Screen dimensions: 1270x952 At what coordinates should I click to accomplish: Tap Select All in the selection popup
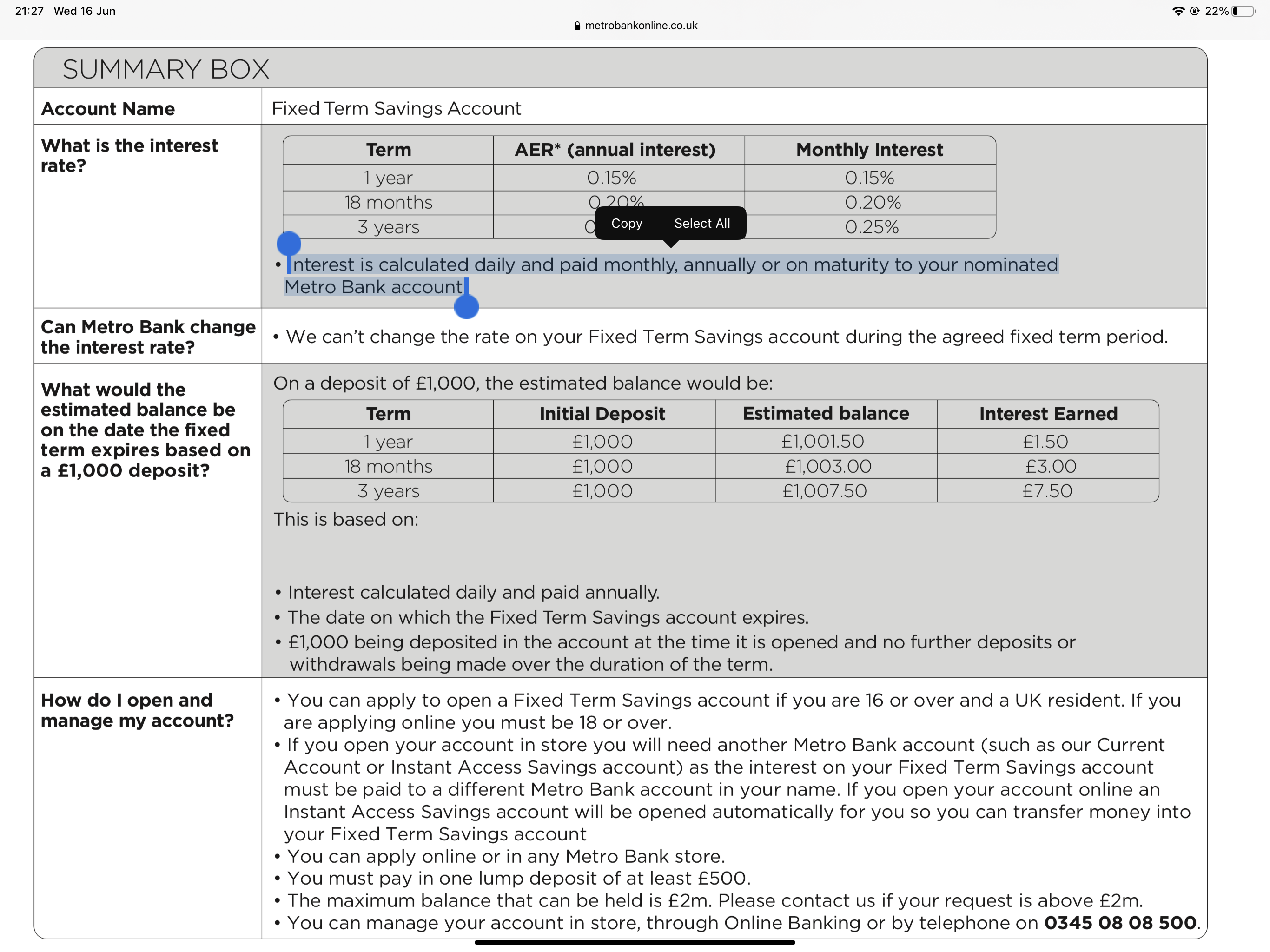[701, 224]
